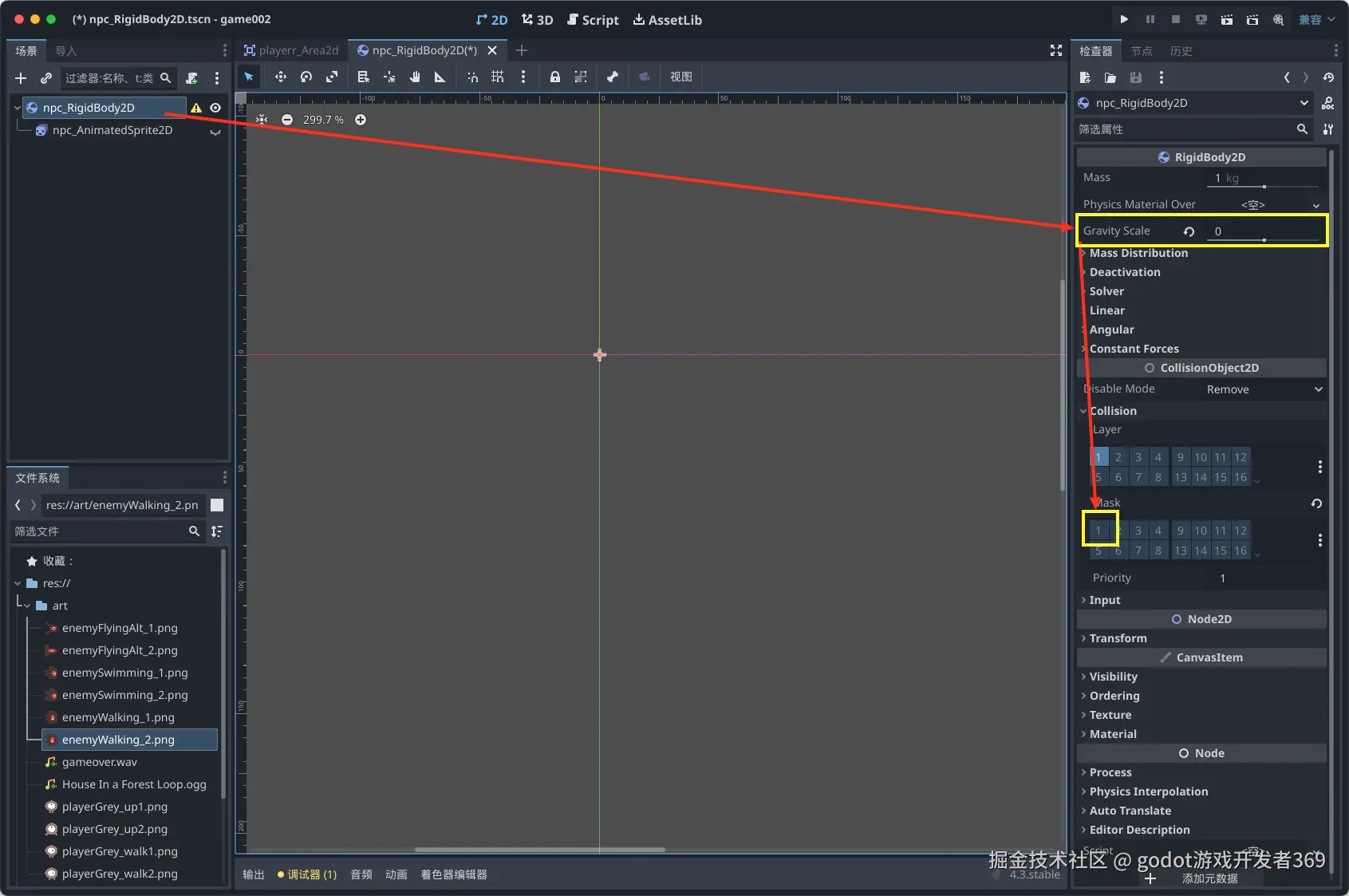Create a new resource in inspector
The image size is (1349, 896).
(1085, 77)
